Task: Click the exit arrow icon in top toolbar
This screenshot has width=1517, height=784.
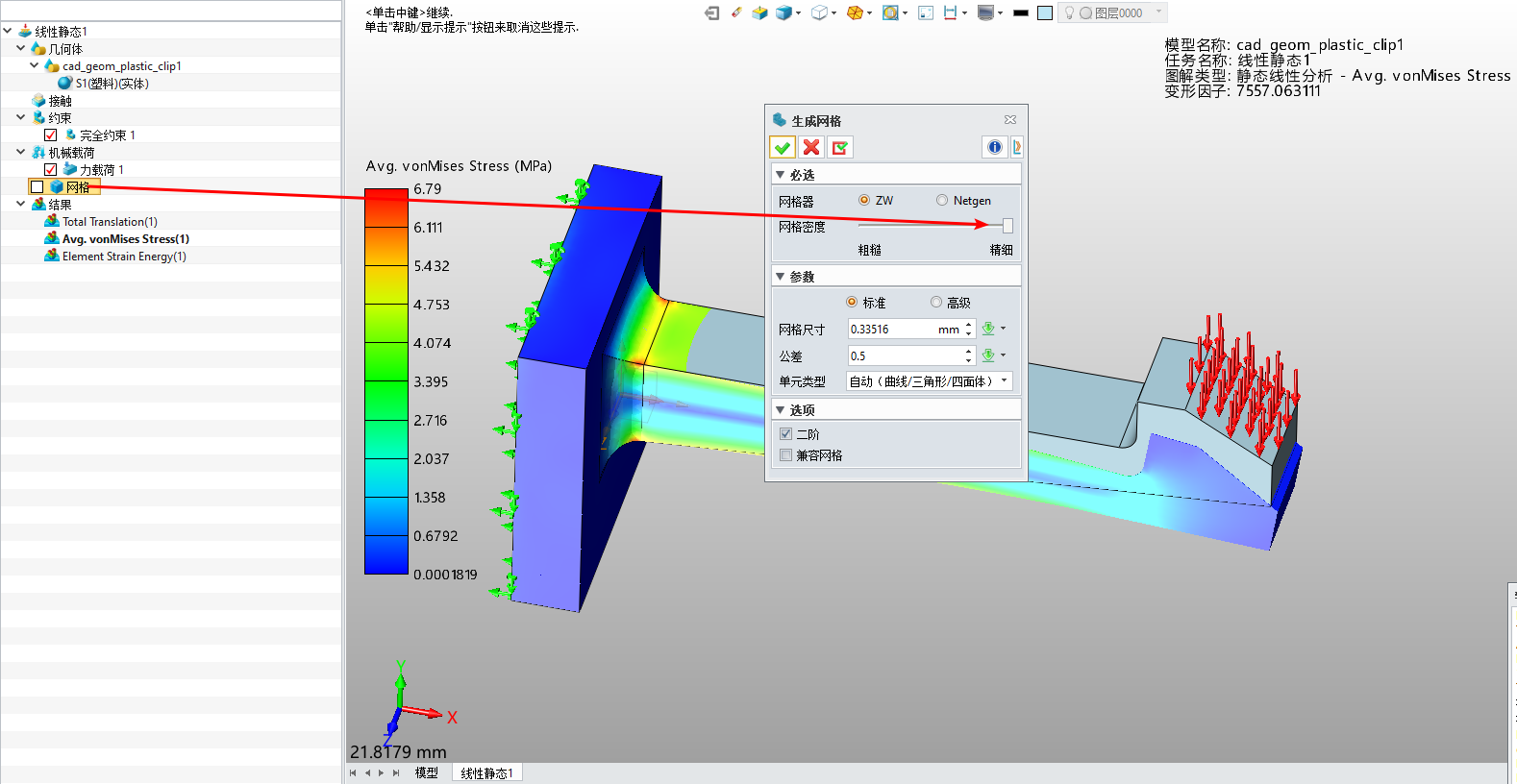Action: point(712,12)
